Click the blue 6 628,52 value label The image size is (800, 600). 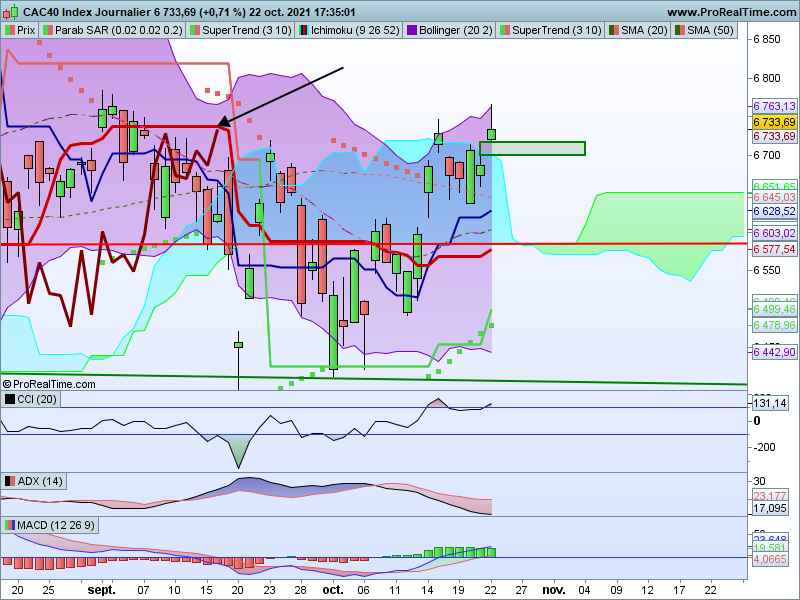tap(774, 211)
